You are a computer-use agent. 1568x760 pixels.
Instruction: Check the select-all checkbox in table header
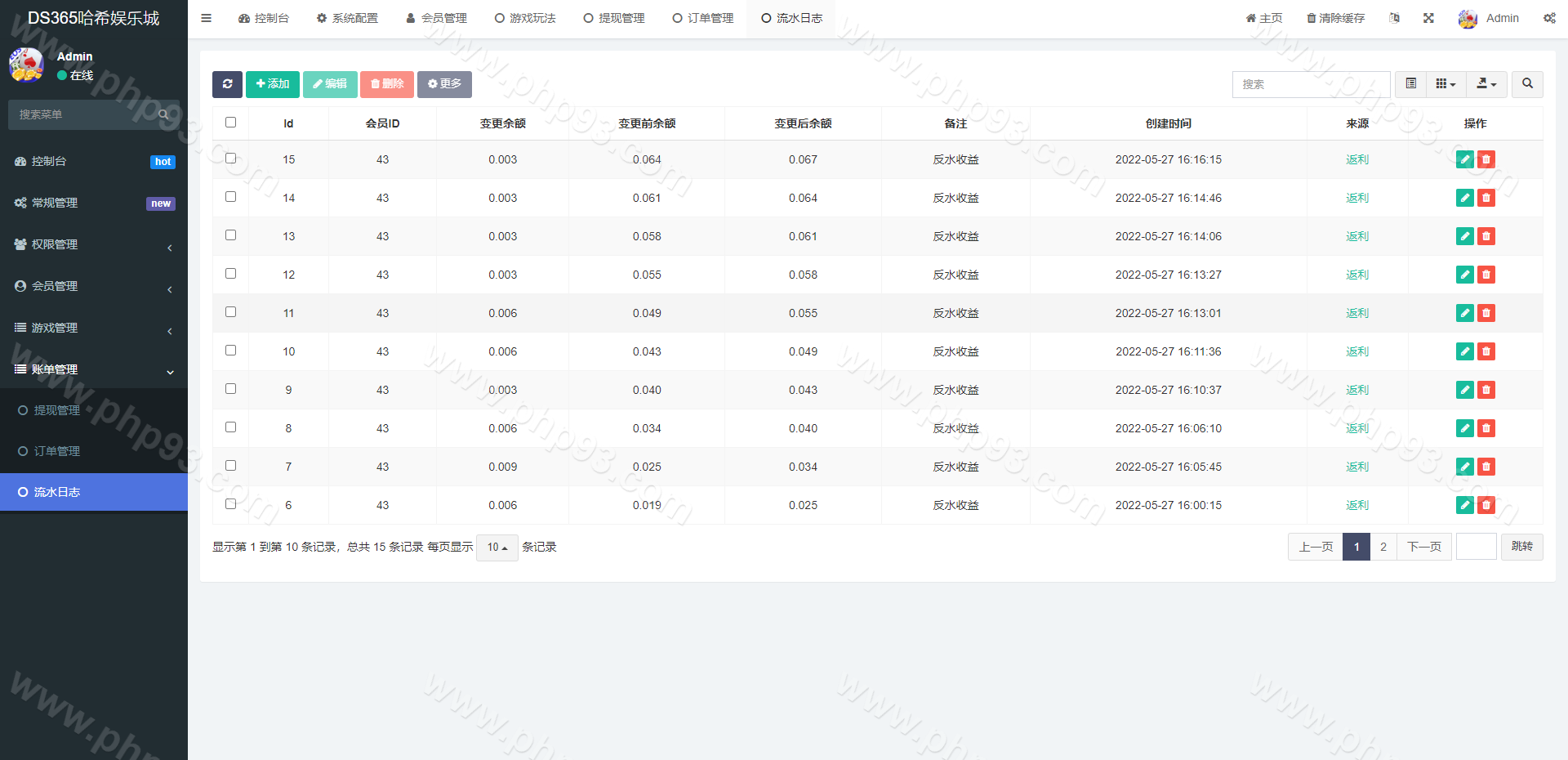(230, 123)
